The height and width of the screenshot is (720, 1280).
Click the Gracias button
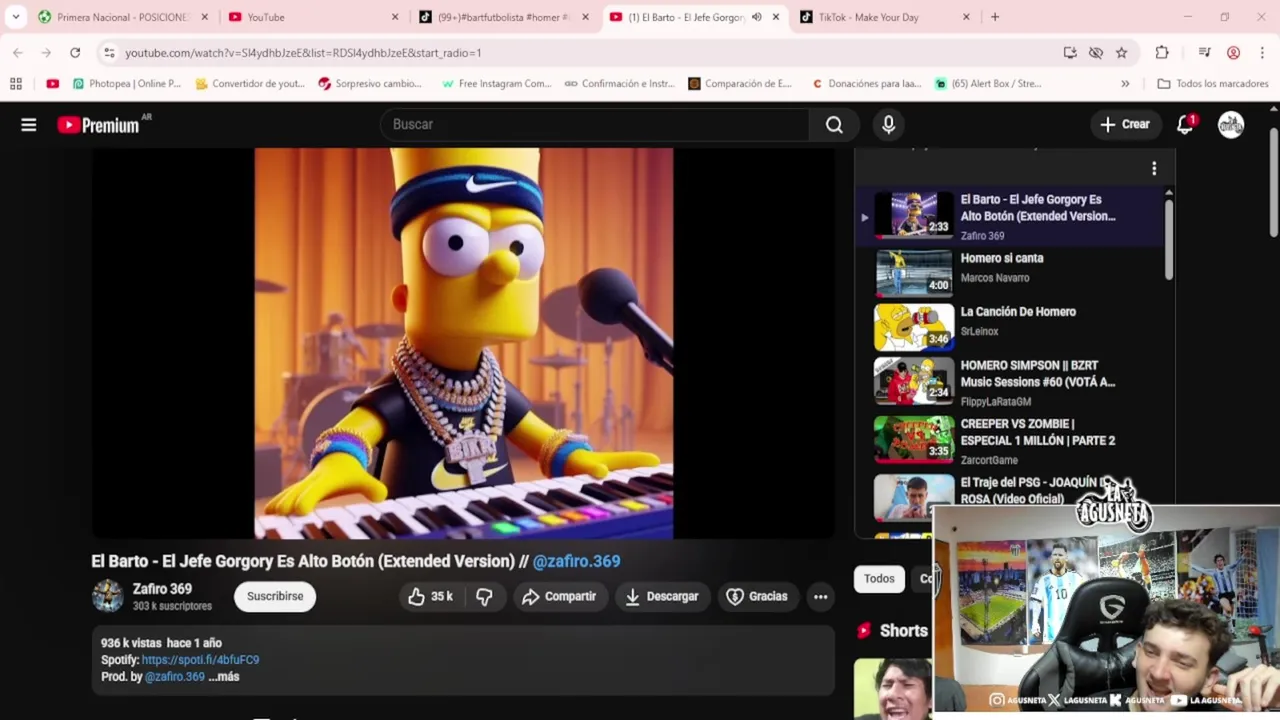coord(757,596)
